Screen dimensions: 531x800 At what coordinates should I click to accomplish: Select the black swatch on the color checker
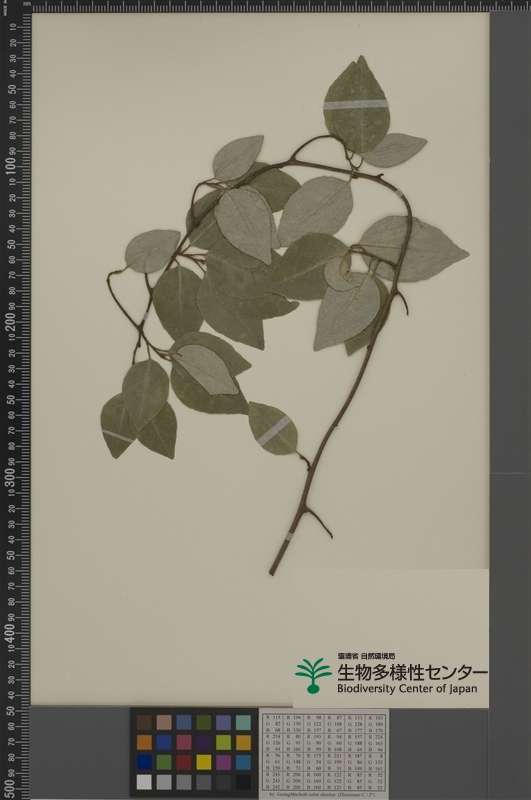[243, 782]
